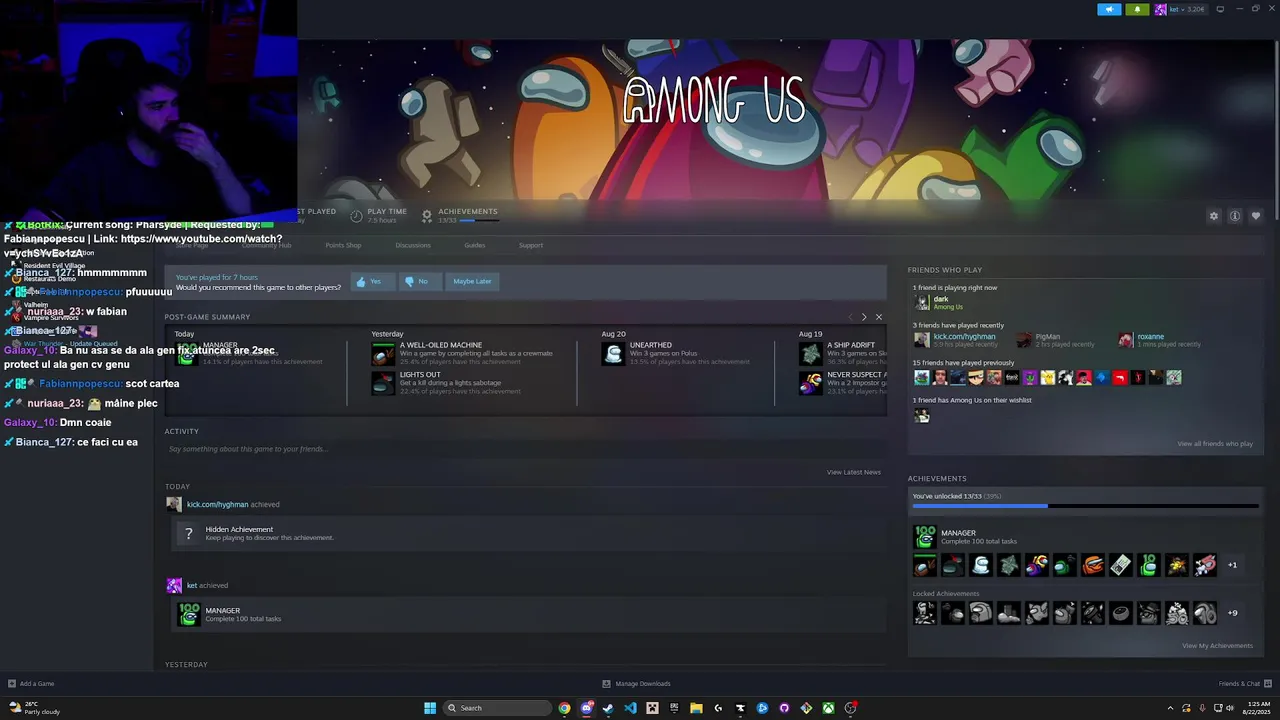Click Steam announcements megaphone button
This screenshot has height=720, width=1280.
[x=1109, y=9]
